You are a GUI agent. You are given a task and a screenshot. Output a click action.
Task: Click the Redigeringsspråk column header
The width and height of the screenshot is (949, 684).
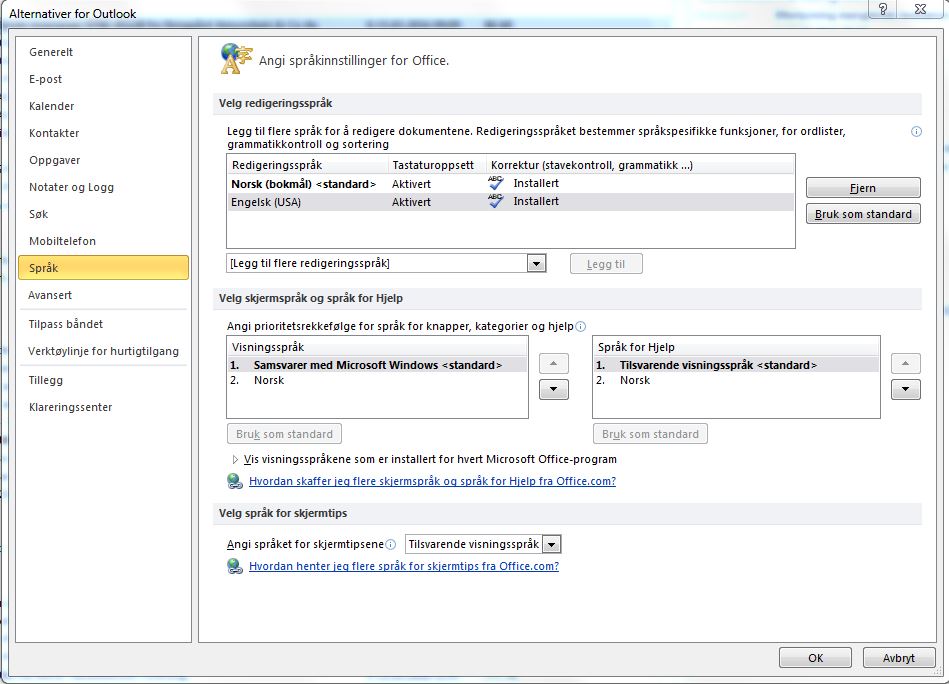tap(307, 165)
